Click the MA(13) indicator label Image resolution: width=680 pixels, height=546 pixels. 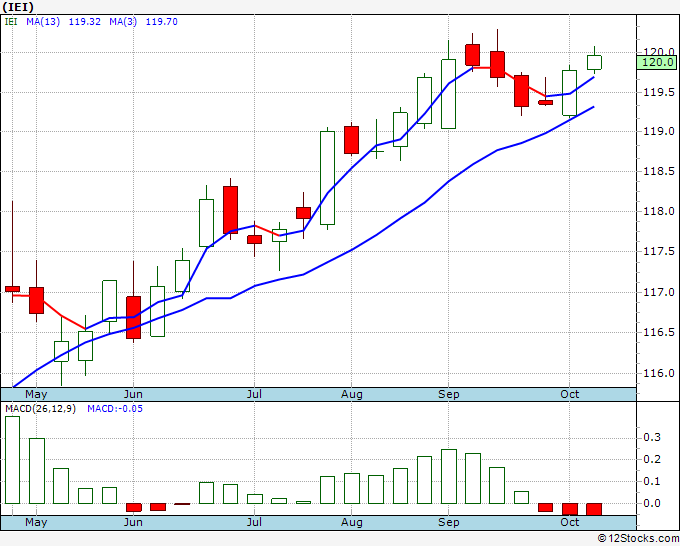[43, 22]
